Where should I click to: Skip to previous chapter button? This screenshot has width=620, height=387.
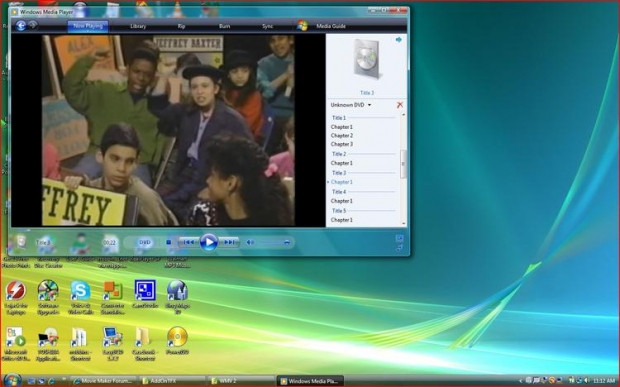click(189, 242)
